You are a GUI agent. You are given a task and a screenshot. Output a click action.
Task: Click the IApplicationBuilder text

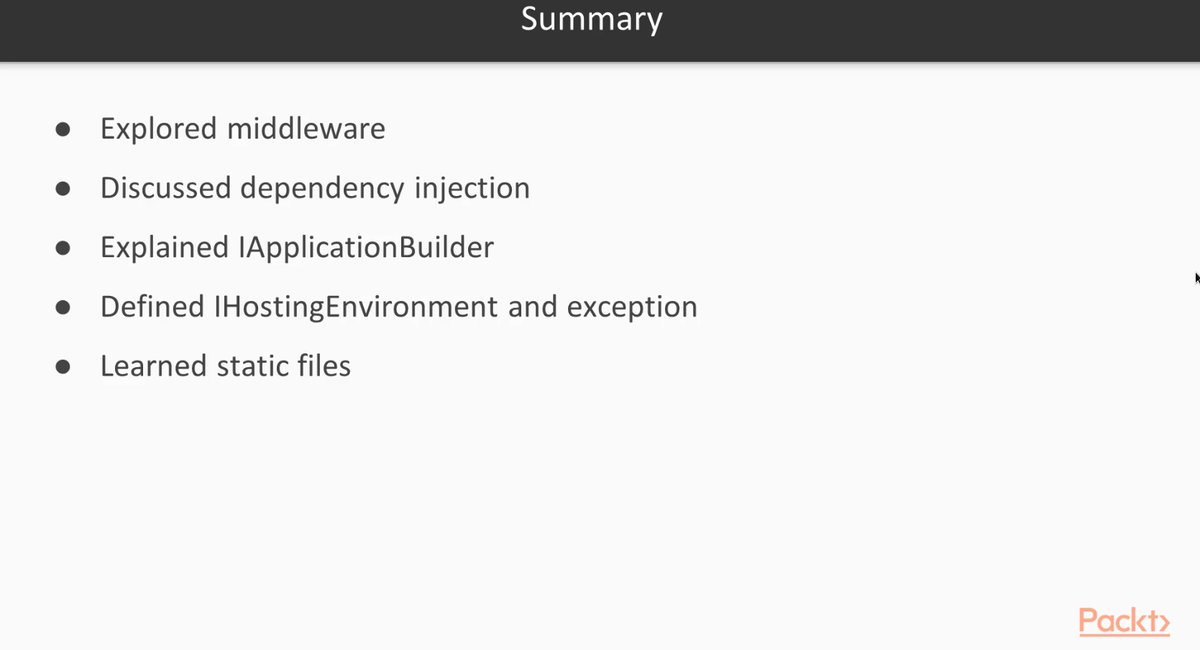point(366,247)
